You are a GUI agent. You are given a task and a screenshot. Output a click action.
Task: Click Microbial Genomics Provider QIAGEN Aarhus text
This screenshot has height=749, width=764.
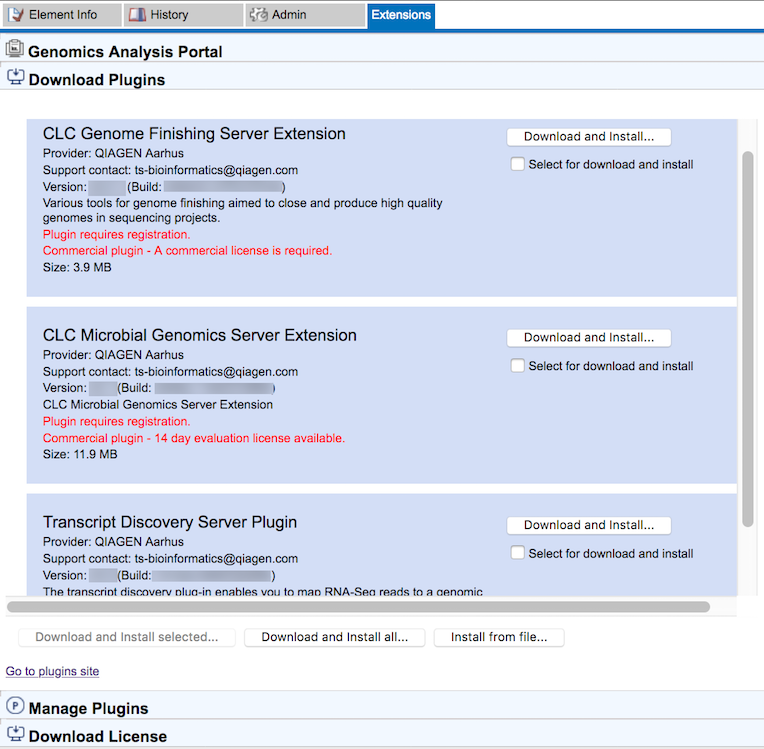coord(113,355)
